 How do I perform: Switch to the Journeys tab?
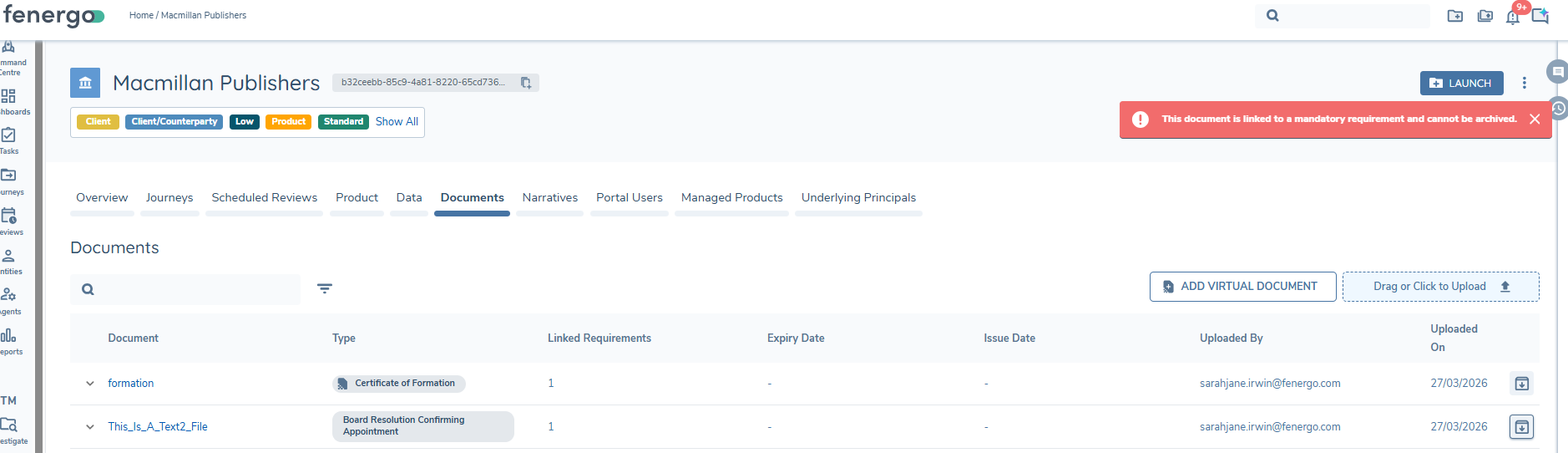coord(169,198)
